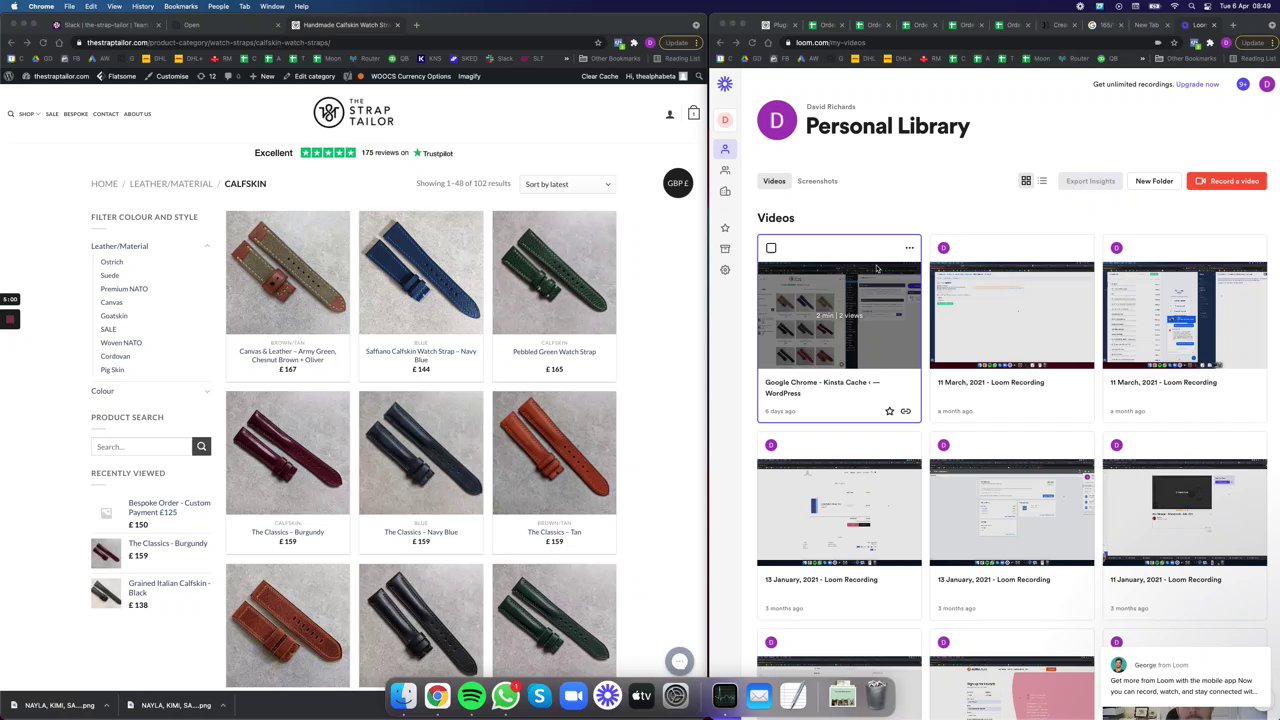Open Loom user avatar menu top right

(x=1266, y=85)
